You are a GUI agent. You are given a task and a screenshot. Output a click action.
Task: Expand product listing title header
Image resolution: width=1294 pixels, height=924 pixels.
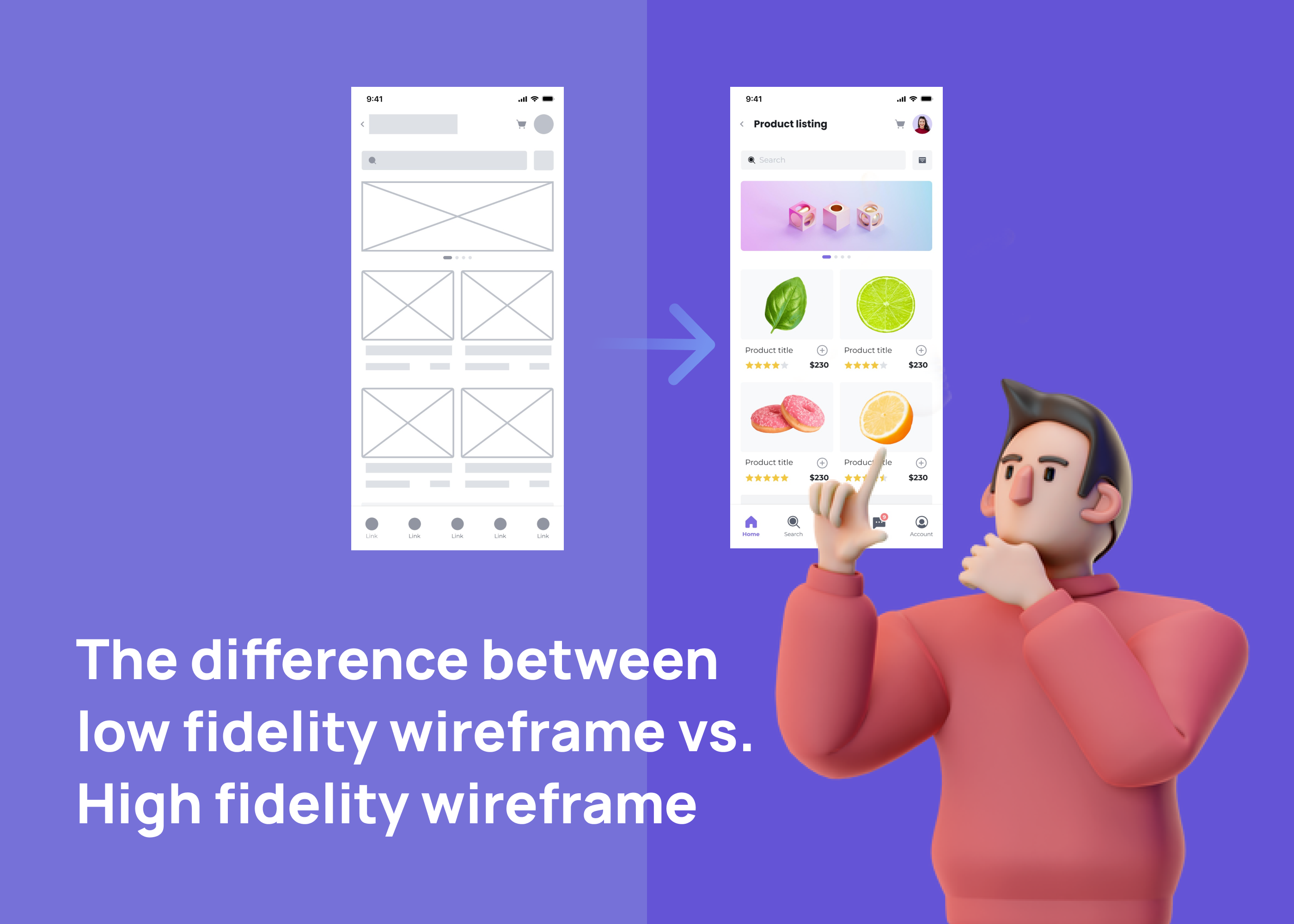click(x=790, y=123)
